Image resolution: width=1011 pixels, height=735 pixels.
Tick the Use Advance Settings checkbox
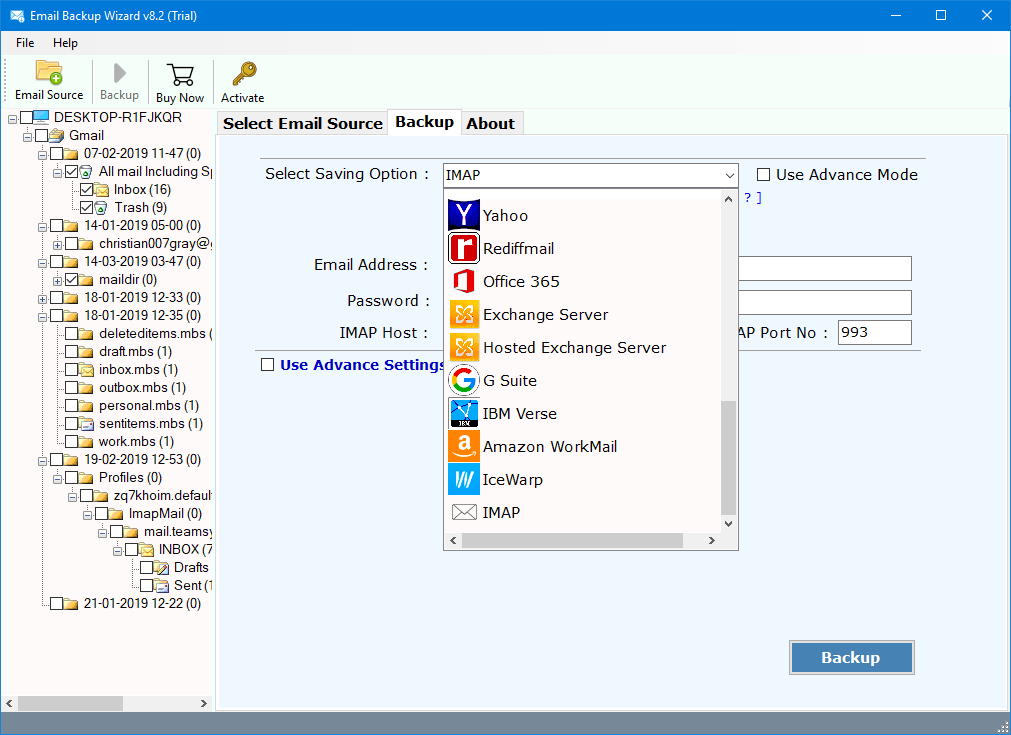268,365
